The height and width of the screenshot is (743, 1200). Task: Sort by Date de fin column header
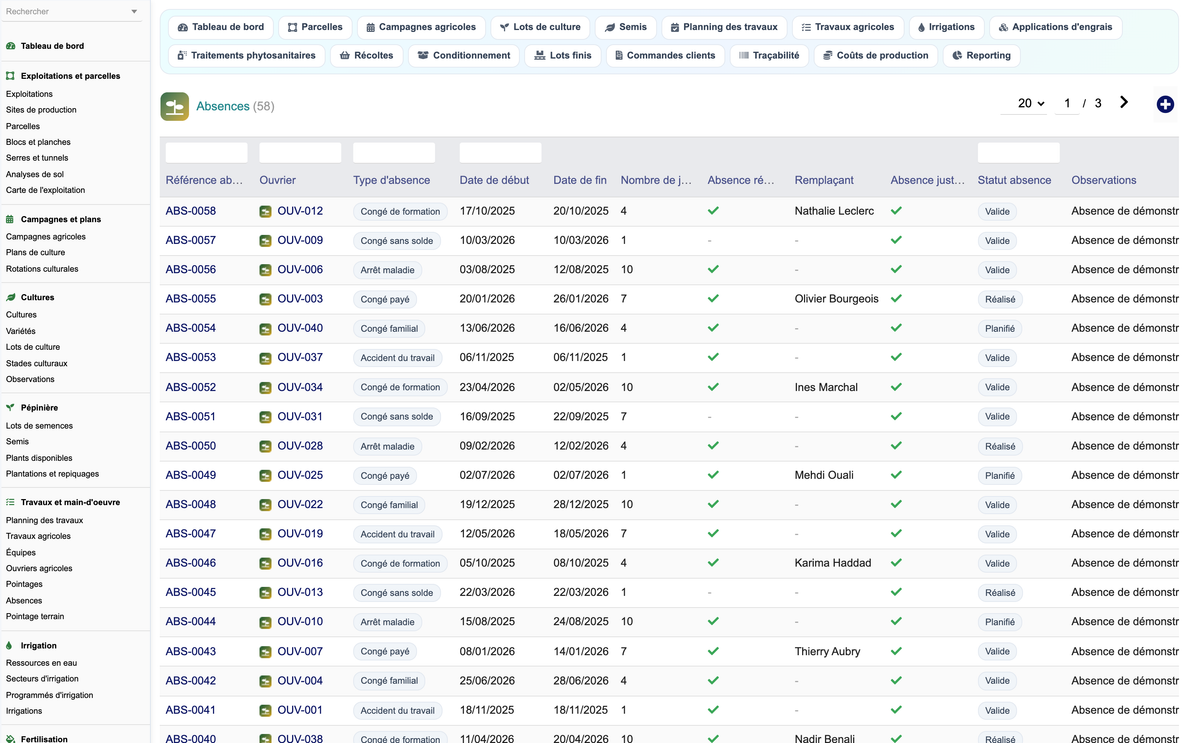pyautogui.click(x=580, y=181)
